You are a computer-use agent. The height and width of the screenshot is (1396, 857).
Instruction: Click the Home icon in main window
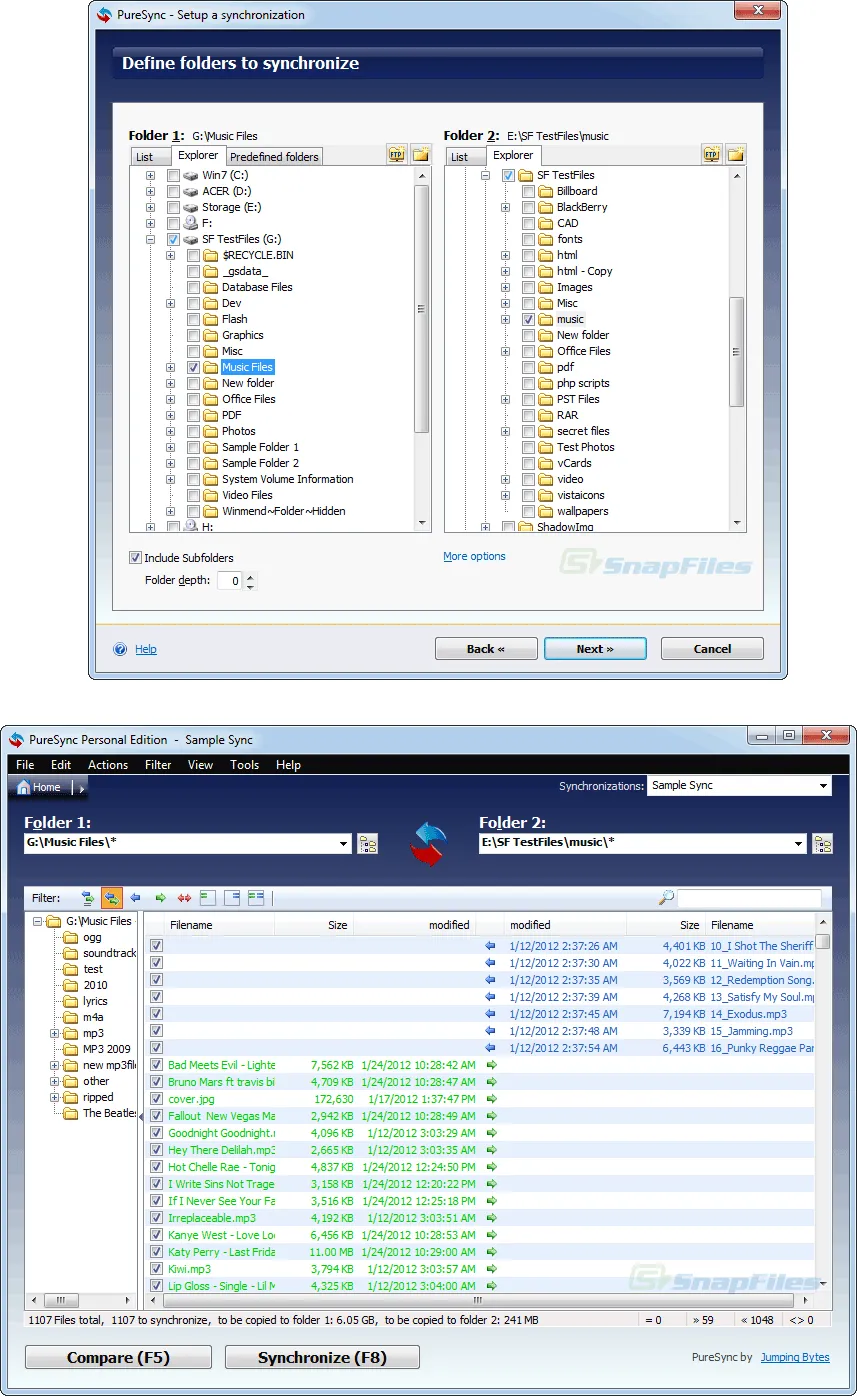click(23, 787)
